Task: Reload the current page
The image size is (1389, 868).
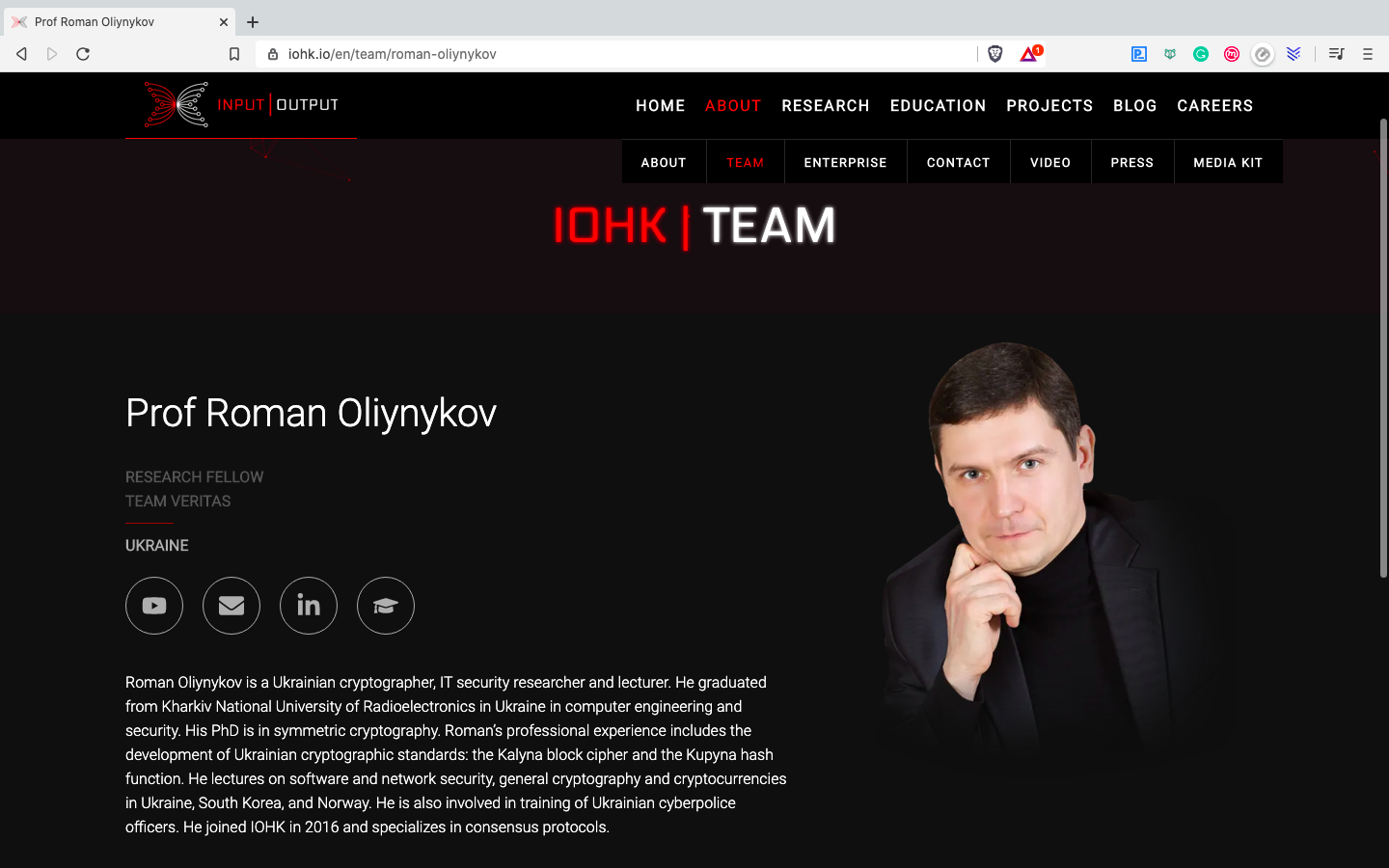Action: (83, 54)
